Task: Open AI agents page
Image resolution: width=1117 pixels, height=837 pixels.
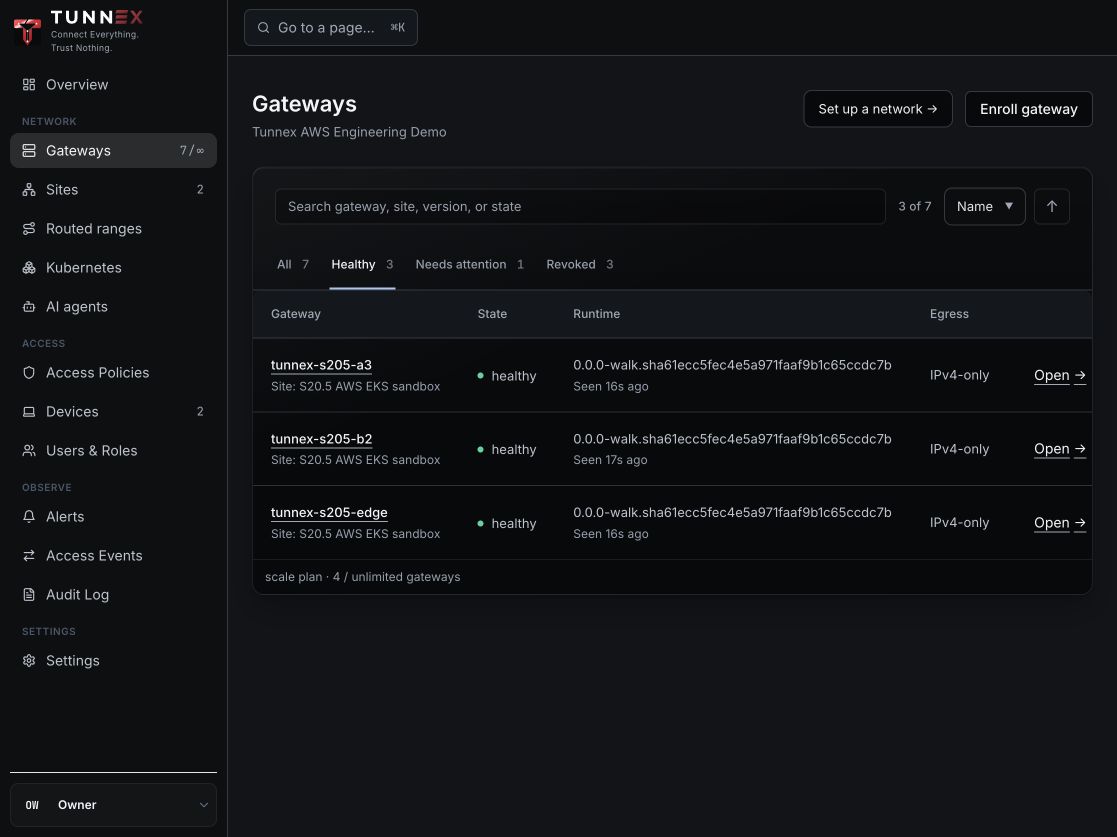Action: [113, 307]
